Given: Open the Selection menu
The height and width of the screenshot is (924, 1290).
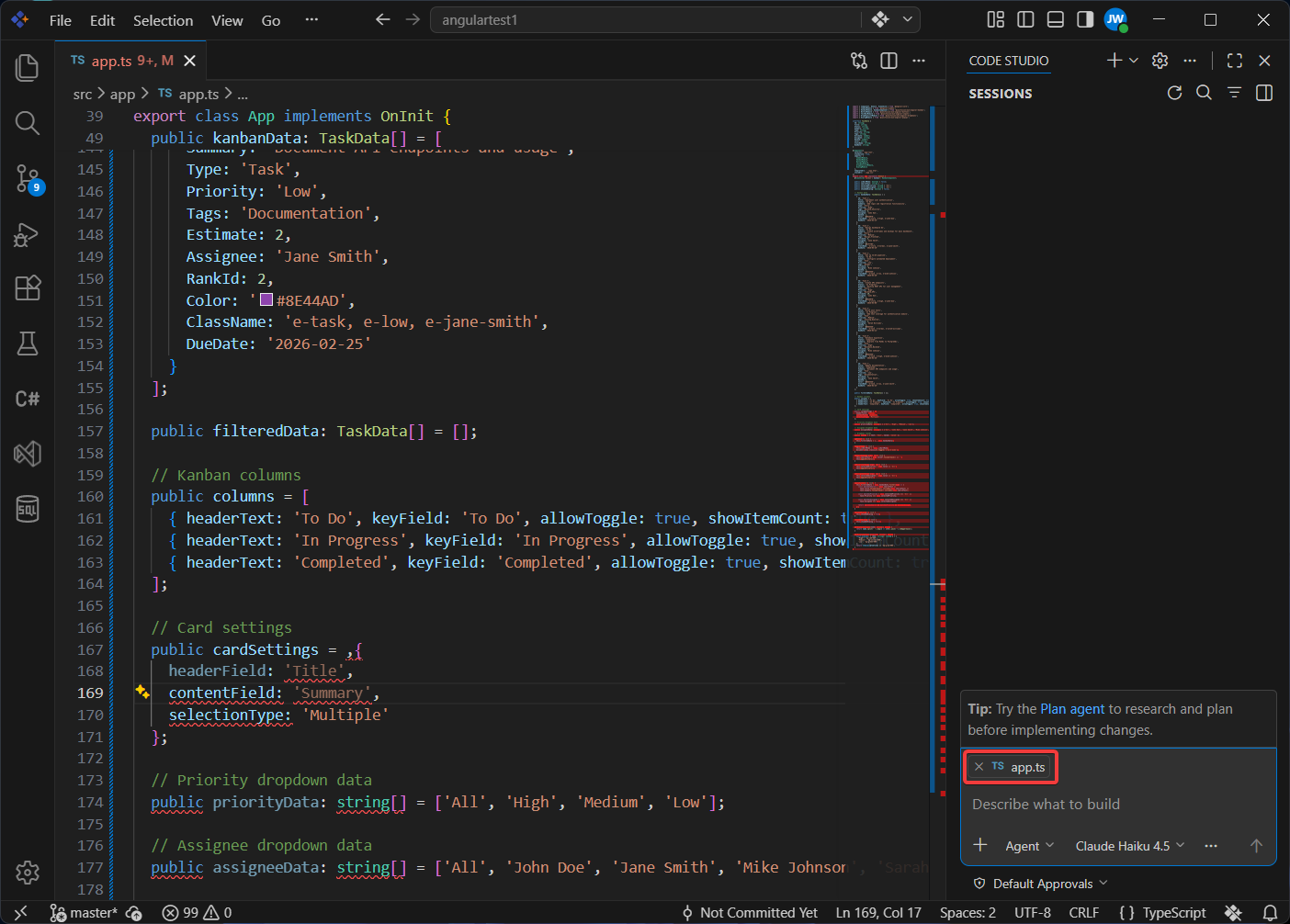Looking at the screenshot, I should 164,20.
